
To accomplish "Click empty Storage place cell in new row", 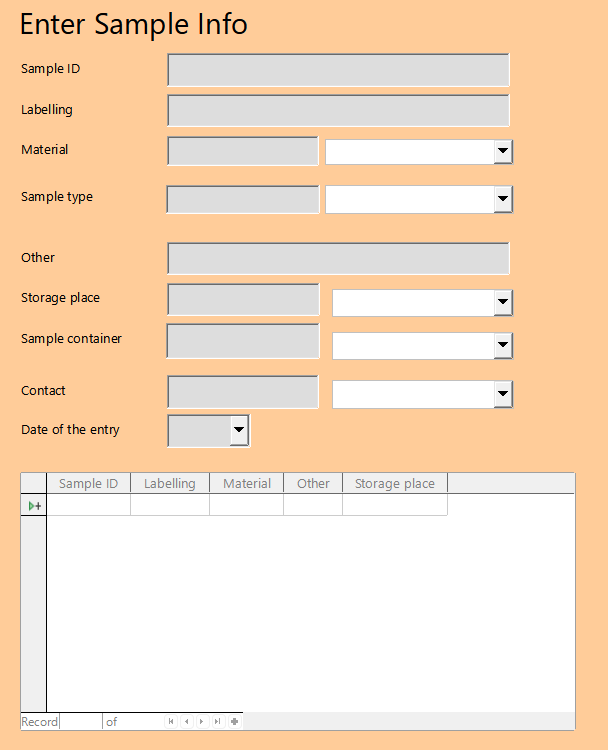I will click(x=395, y=505).
